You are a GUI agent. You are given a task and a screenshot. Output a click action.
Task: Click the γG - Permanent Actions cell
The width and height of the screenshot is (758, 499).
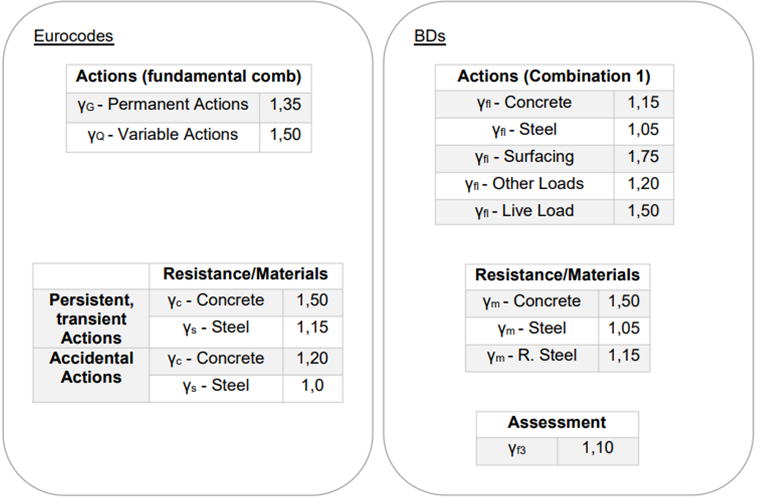coord(163,104)
